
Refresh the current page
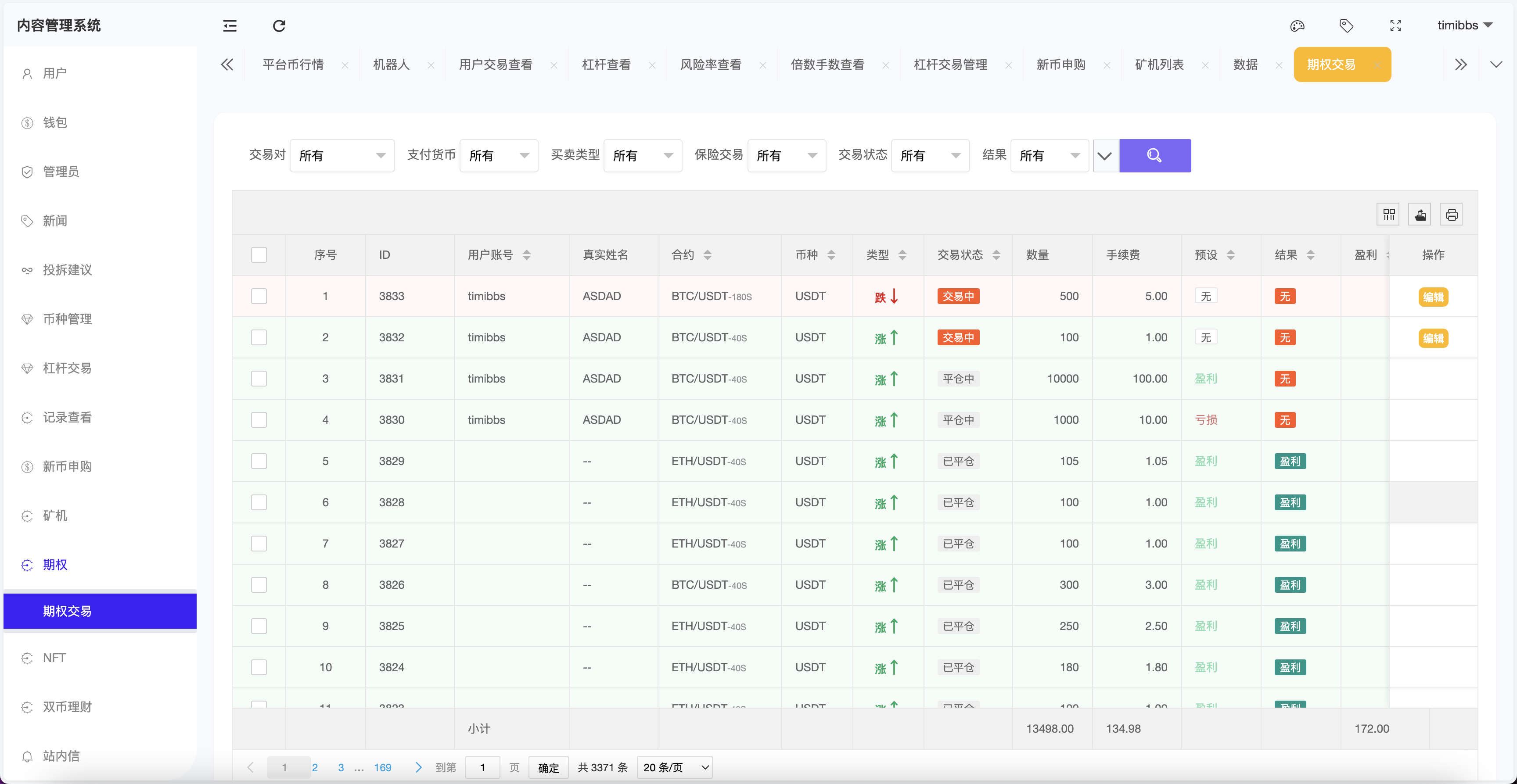279,26
